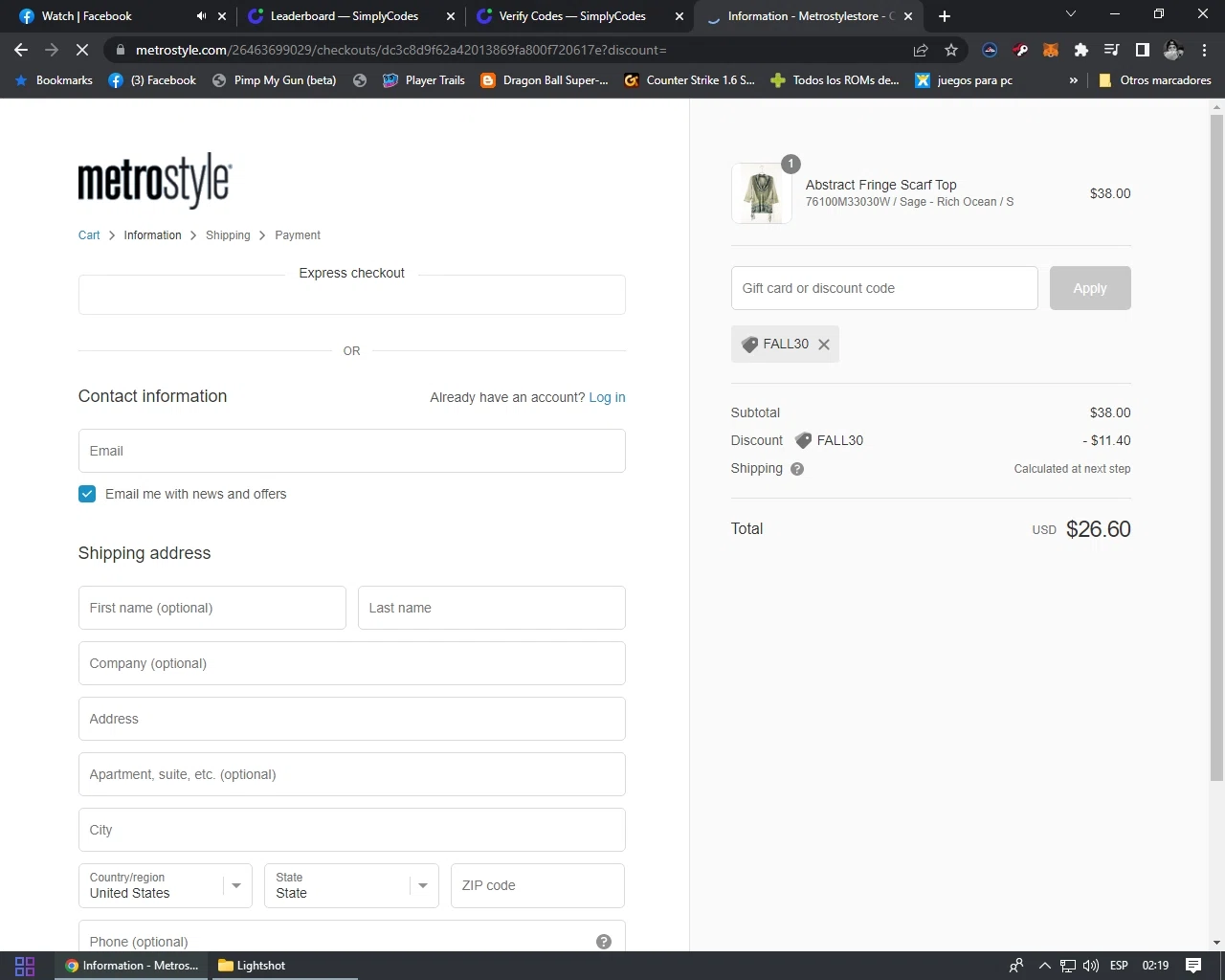The width and height of the screenshot is (1225, 980).
Task: Open the Pimp My Gun (beta) bookmark
Action: tap(275, 80)
